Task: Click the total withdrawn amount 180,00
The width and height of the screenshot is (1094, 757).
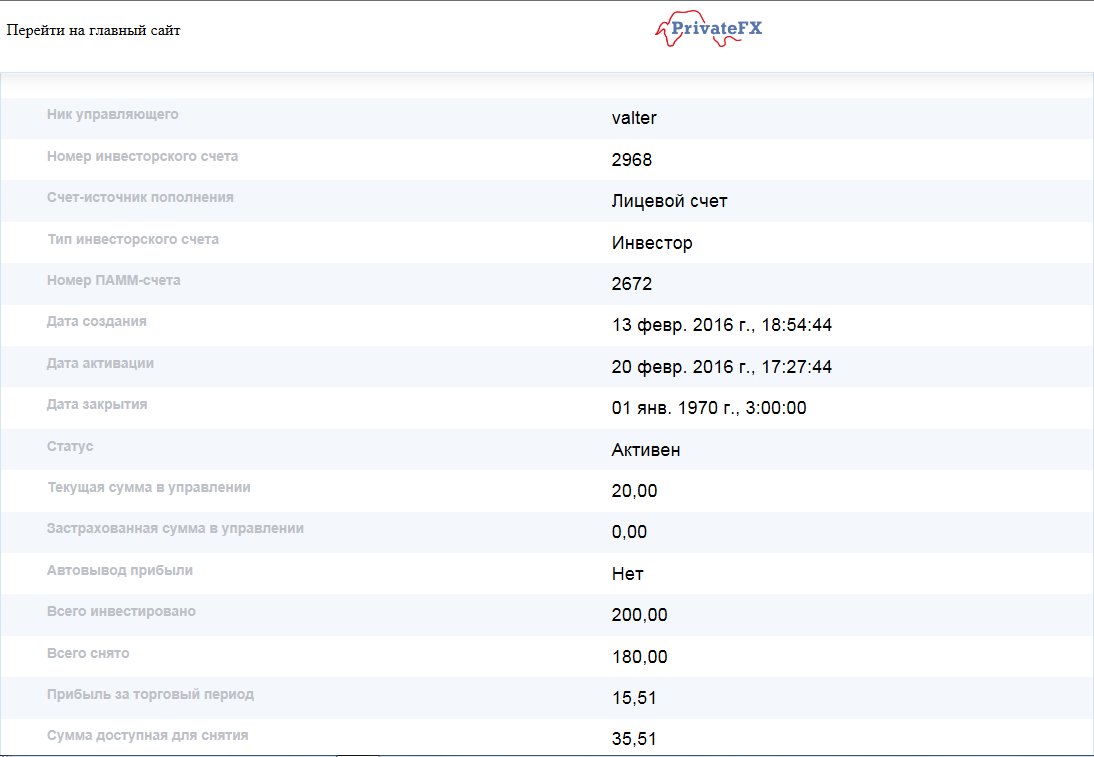Action: click(639, 657)
